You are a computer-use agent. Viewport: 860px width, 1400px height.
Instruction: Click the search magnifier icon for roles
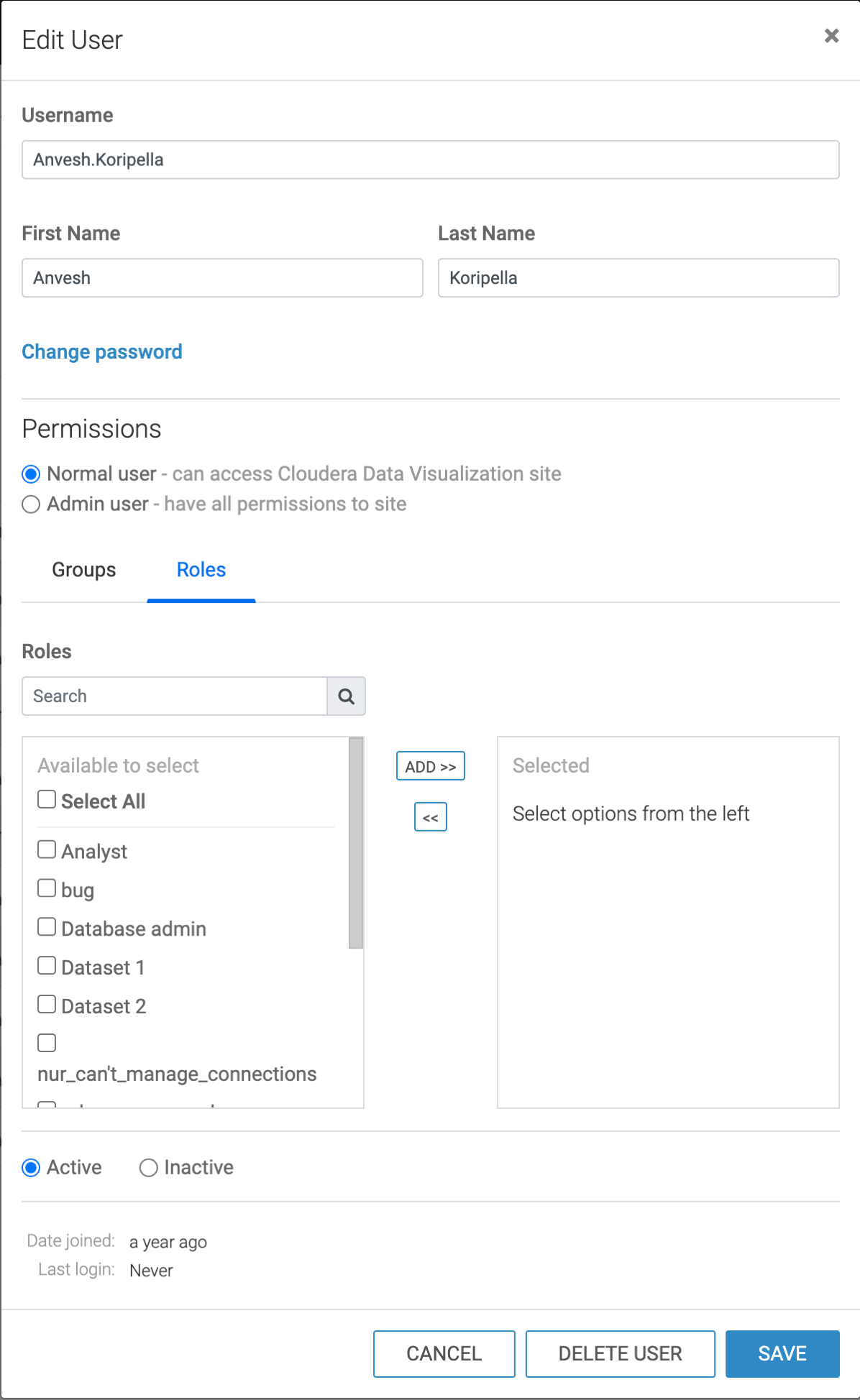pos(346,696)
